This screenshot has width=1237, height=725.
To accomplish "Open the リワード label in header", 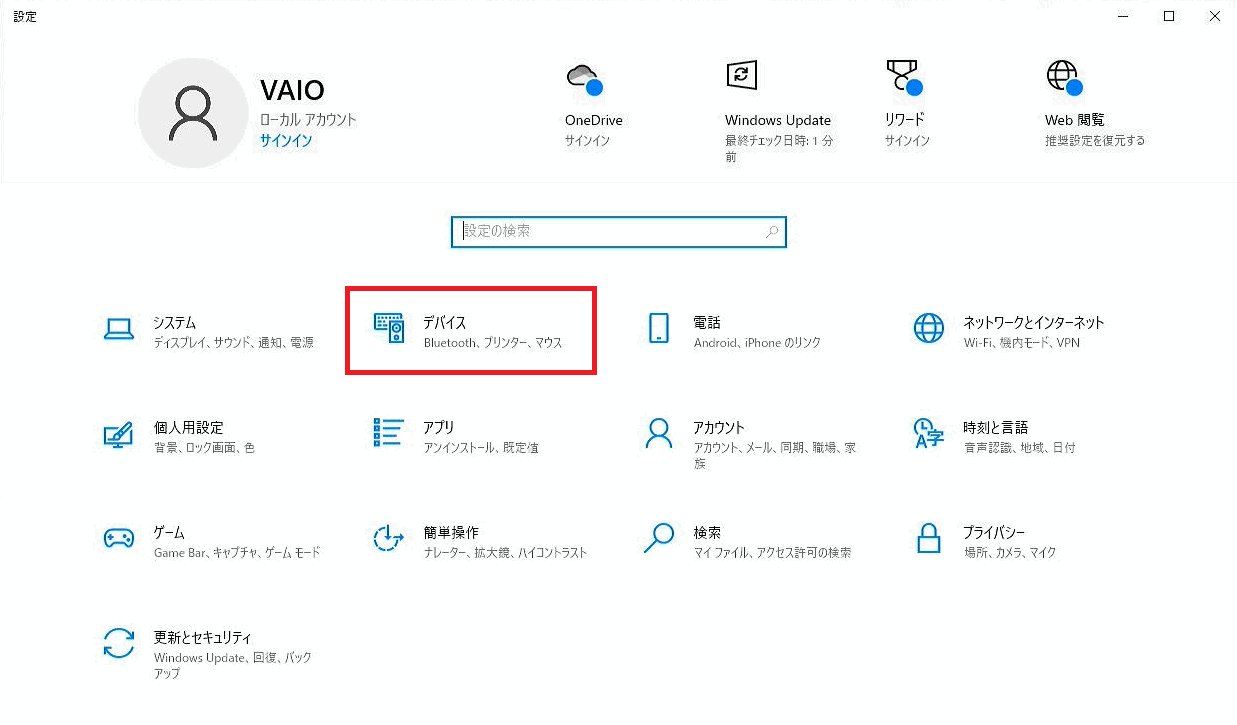I will pyautogui.click(x=905, y=120).
